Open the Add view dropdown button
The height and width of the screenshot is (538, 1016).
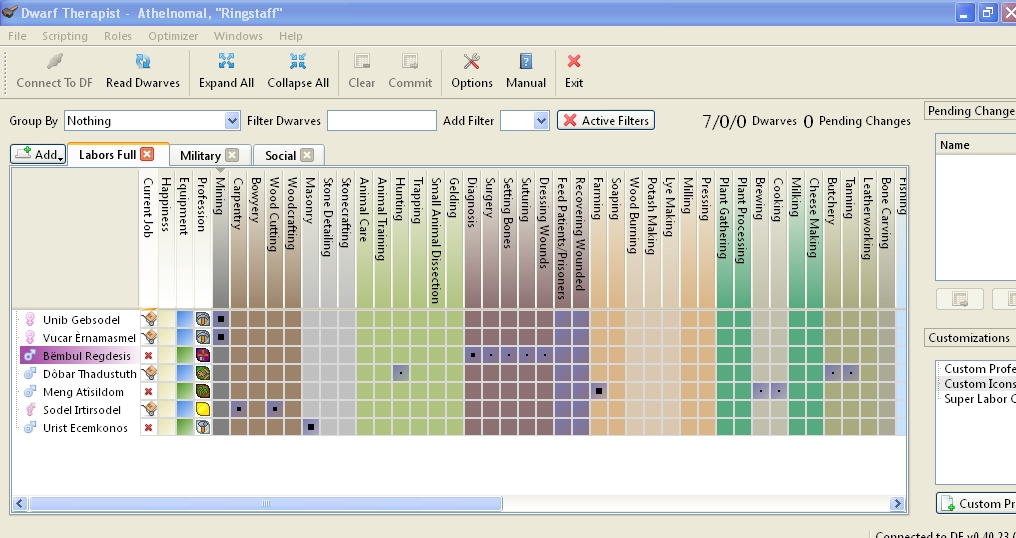(x=38, y=154)
